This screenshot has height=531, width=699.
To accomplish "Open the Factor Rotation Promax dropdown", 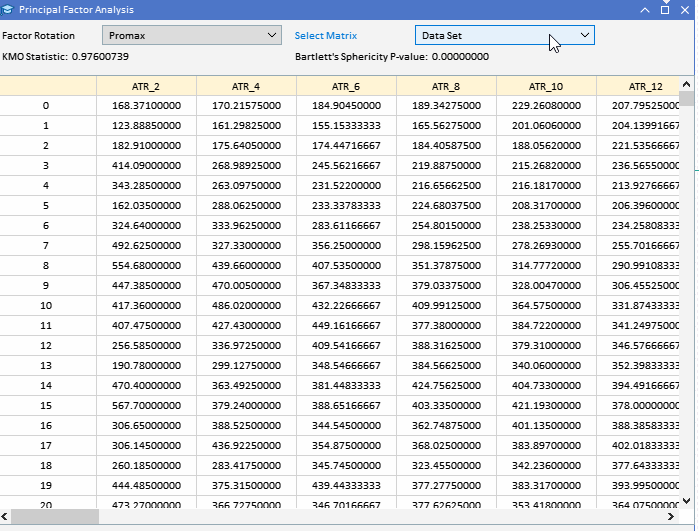I will pos(192,35).
